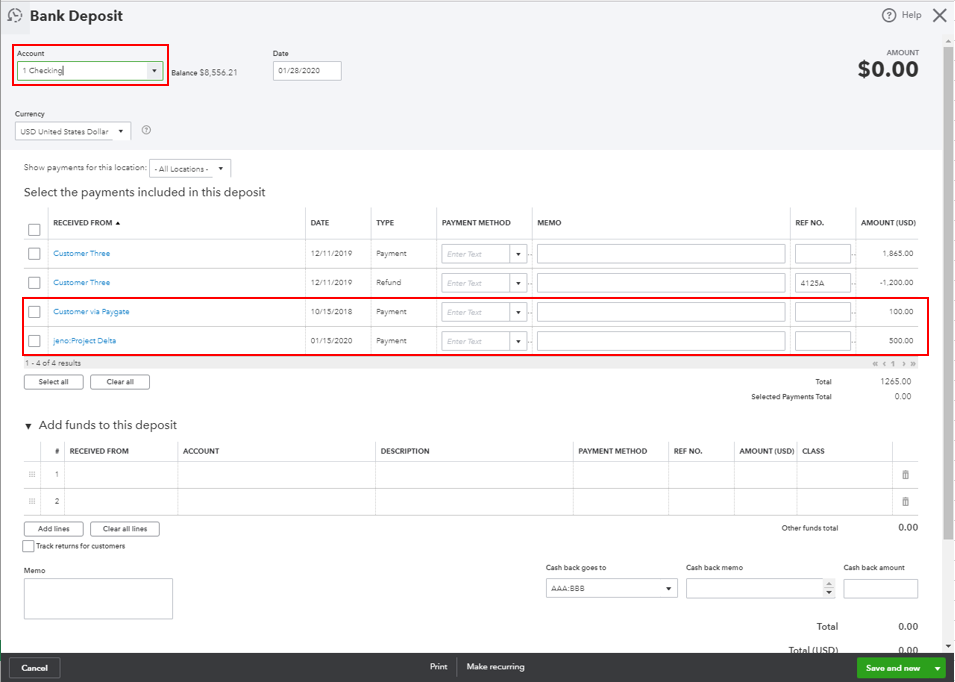Viewport: 955px width, 682px height.
Task: Open Help from the top right
Action: pos(909,15)
